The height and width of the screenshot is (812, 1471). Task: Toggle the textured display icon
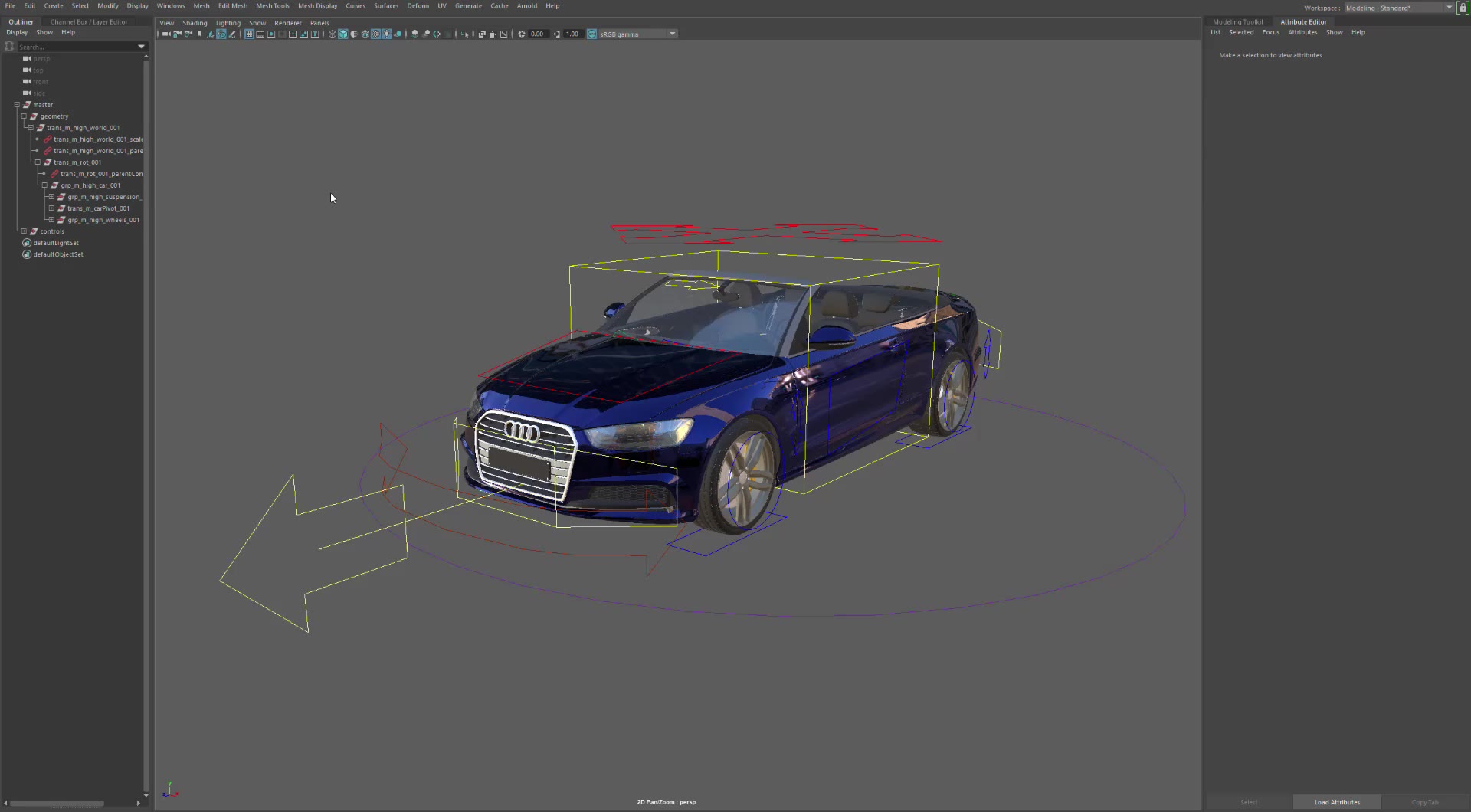click(375, 34)
